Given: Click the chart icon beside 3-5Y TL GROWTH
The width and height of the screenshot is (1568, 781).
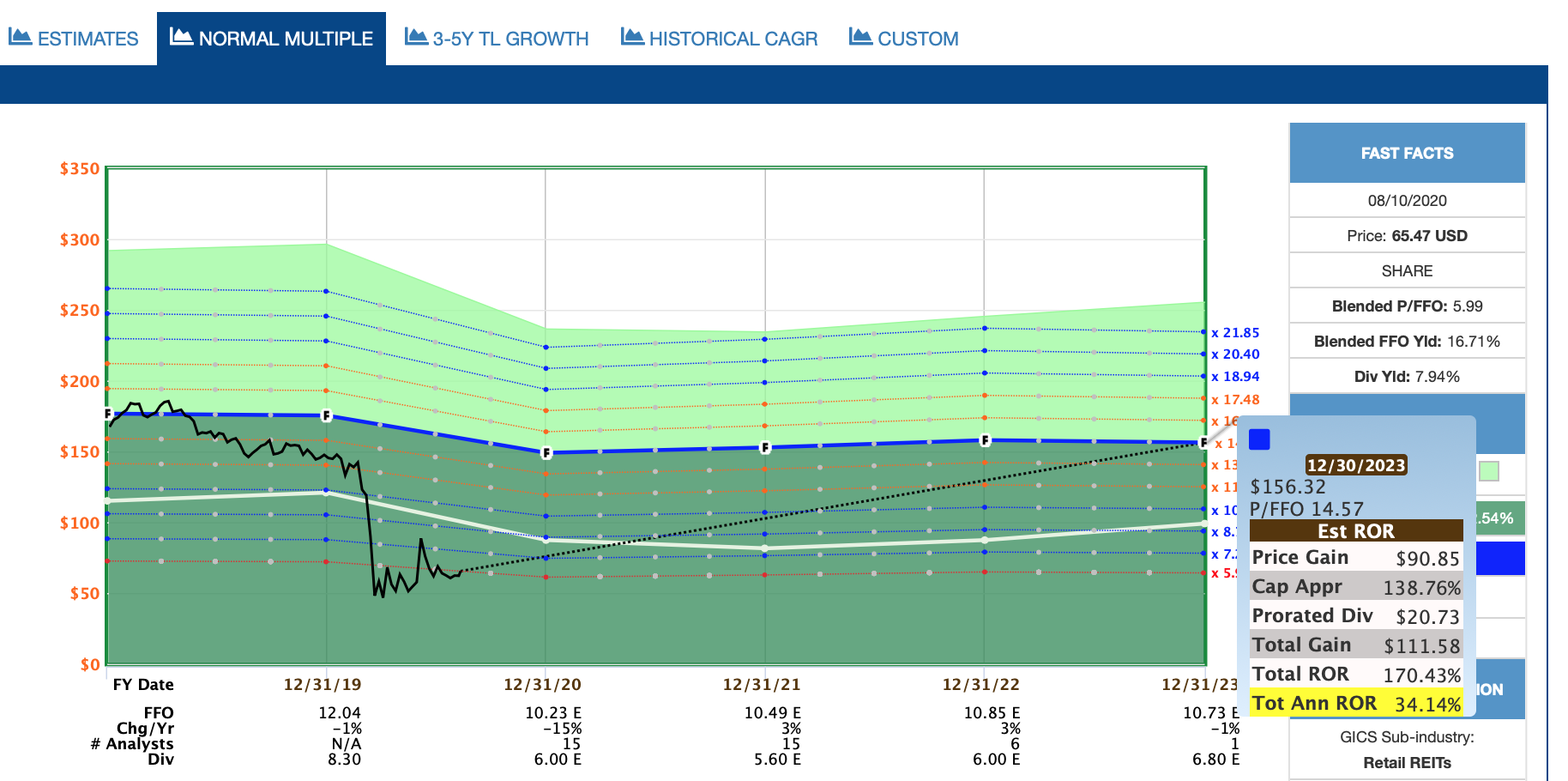Looking at the screenshot, I should click(x=416, y=37).
